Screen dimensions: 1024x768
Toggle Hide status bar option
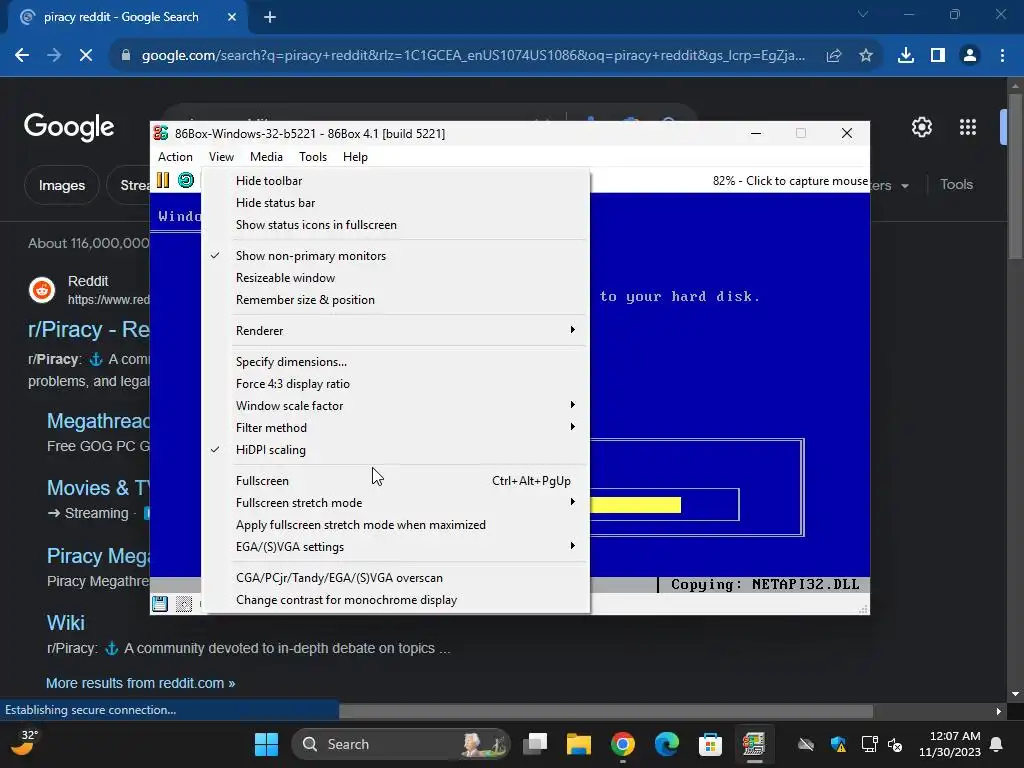(x=396, y=203)
